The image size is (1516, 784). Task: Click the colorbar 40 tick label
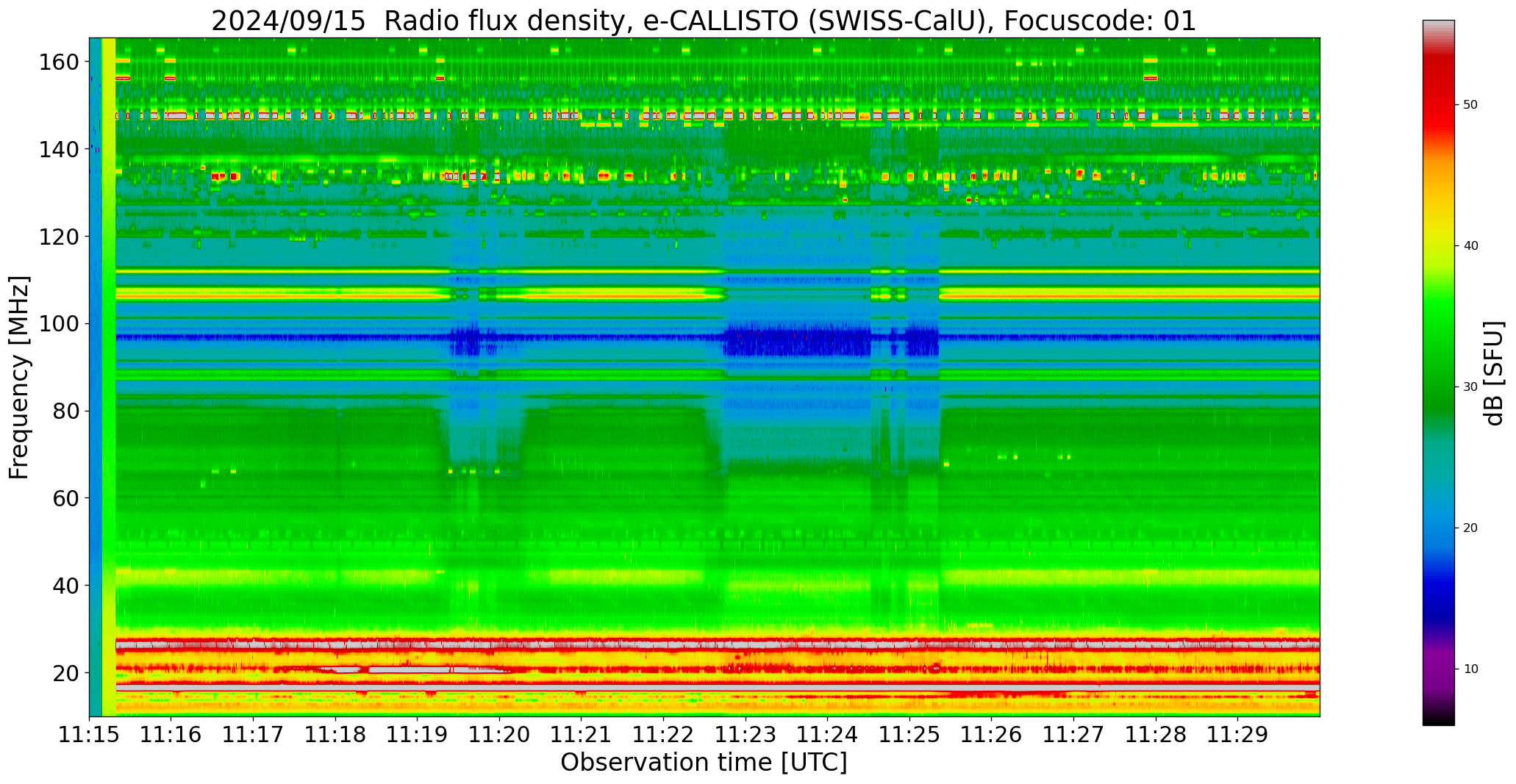point(1470,246)
